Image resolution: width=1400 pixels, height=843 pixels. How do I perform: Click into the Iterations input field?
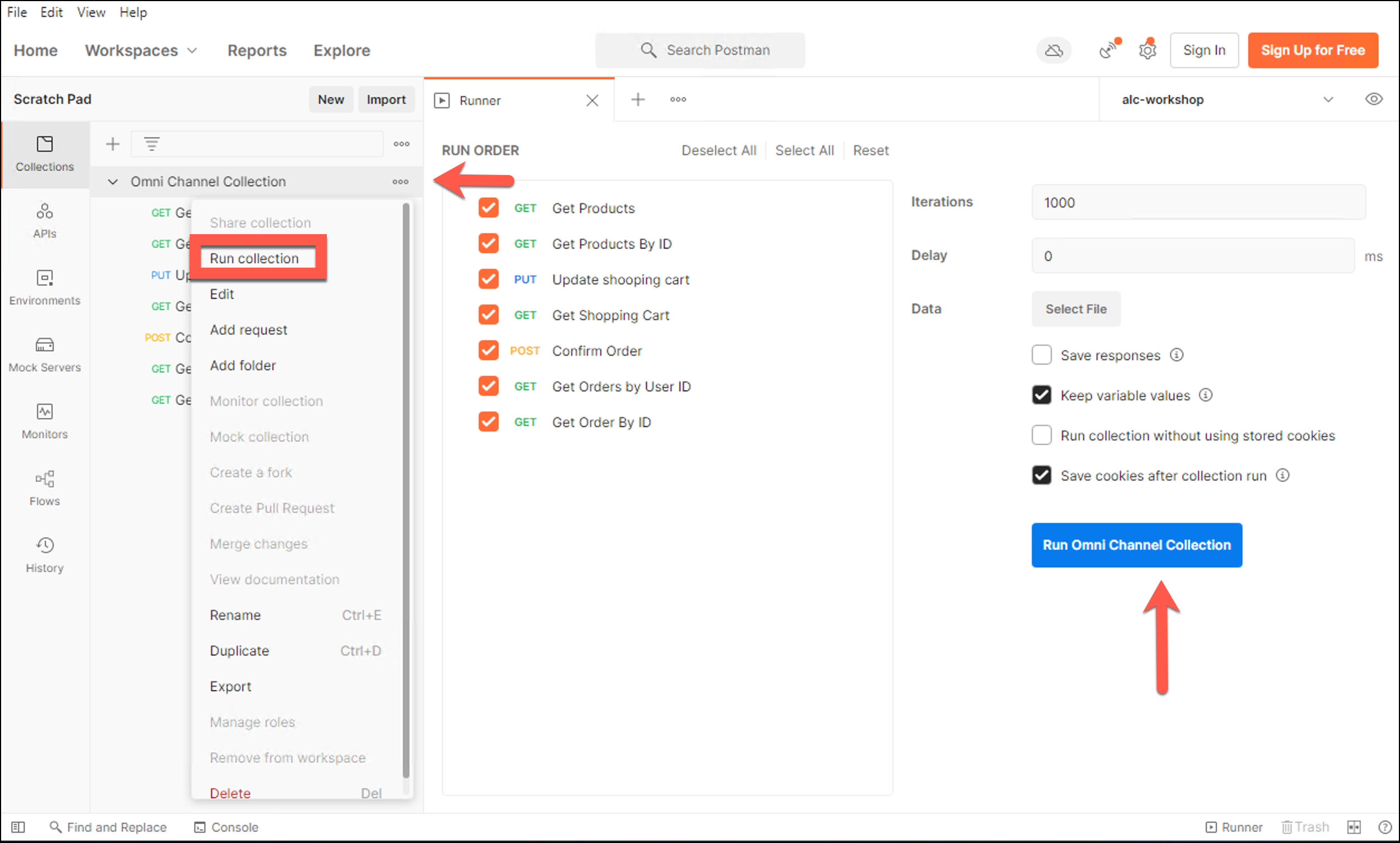1198,203
